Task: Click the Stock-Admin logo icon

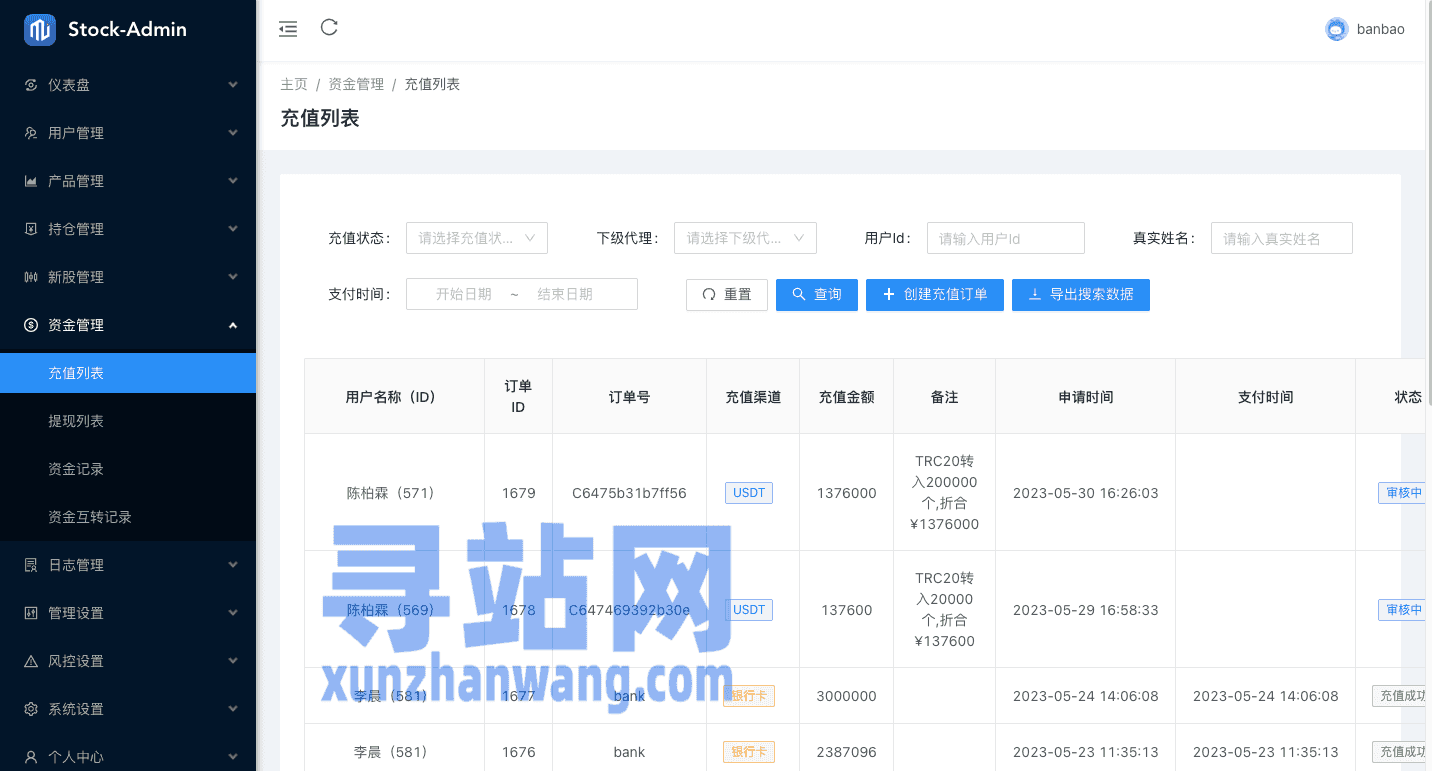Action: 40,30
